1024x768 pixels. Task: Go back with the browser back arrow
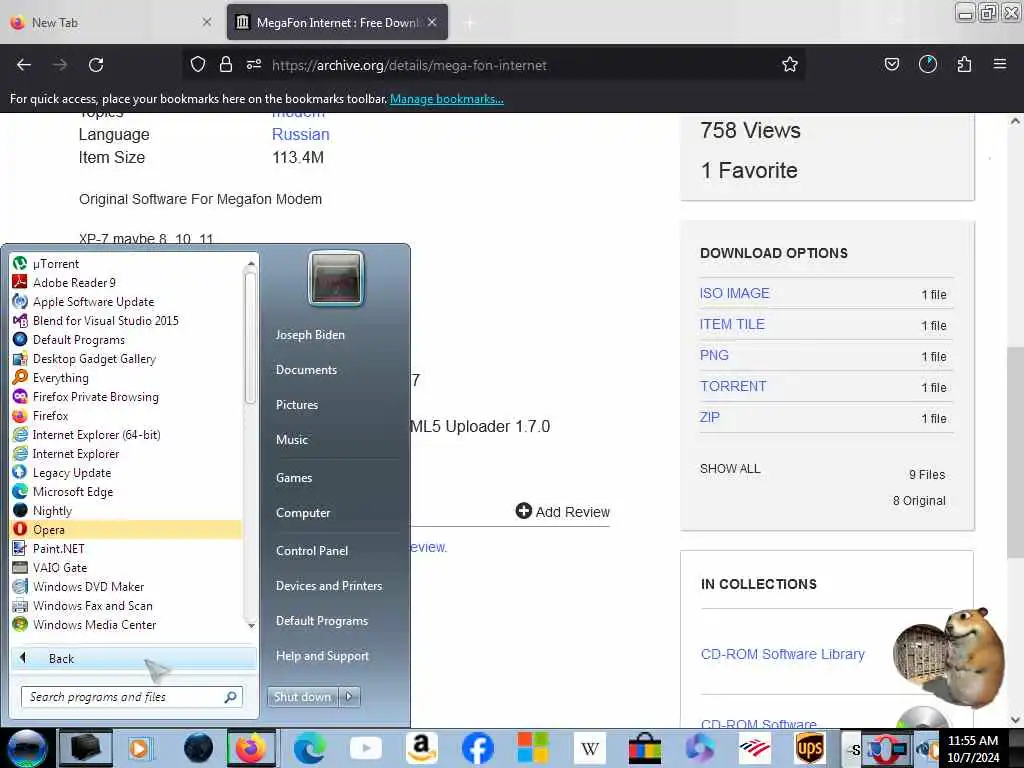click(x=24, y=65)
